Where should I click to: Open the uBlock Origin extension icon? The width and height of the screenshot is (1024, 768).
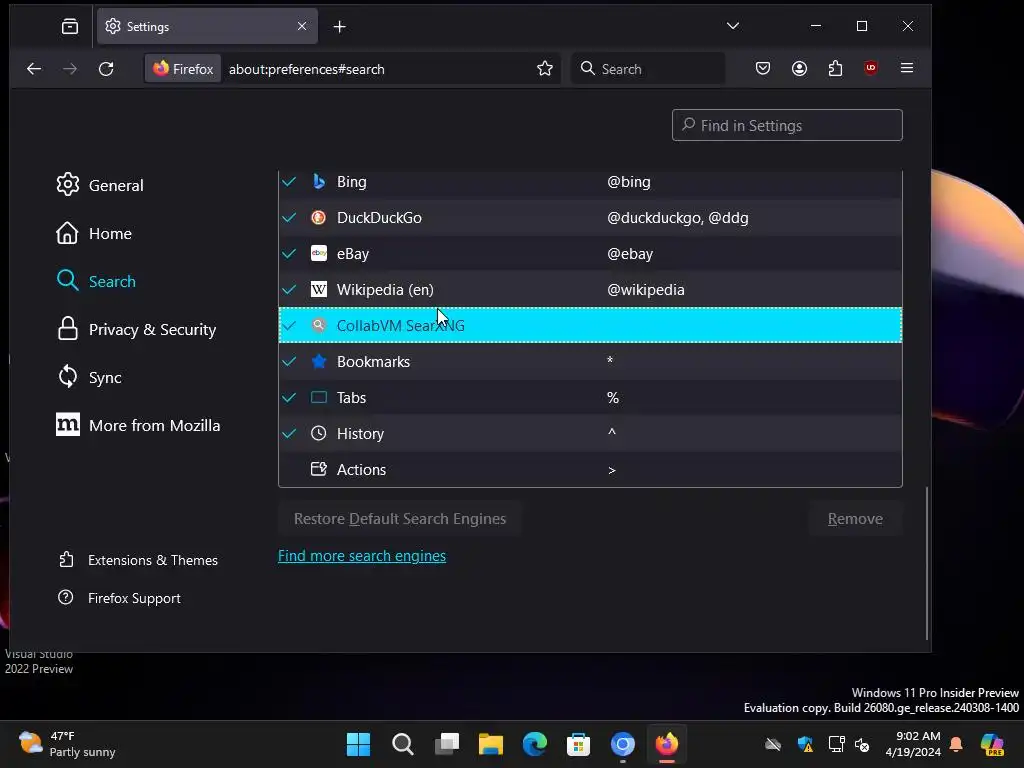(871, 68)
